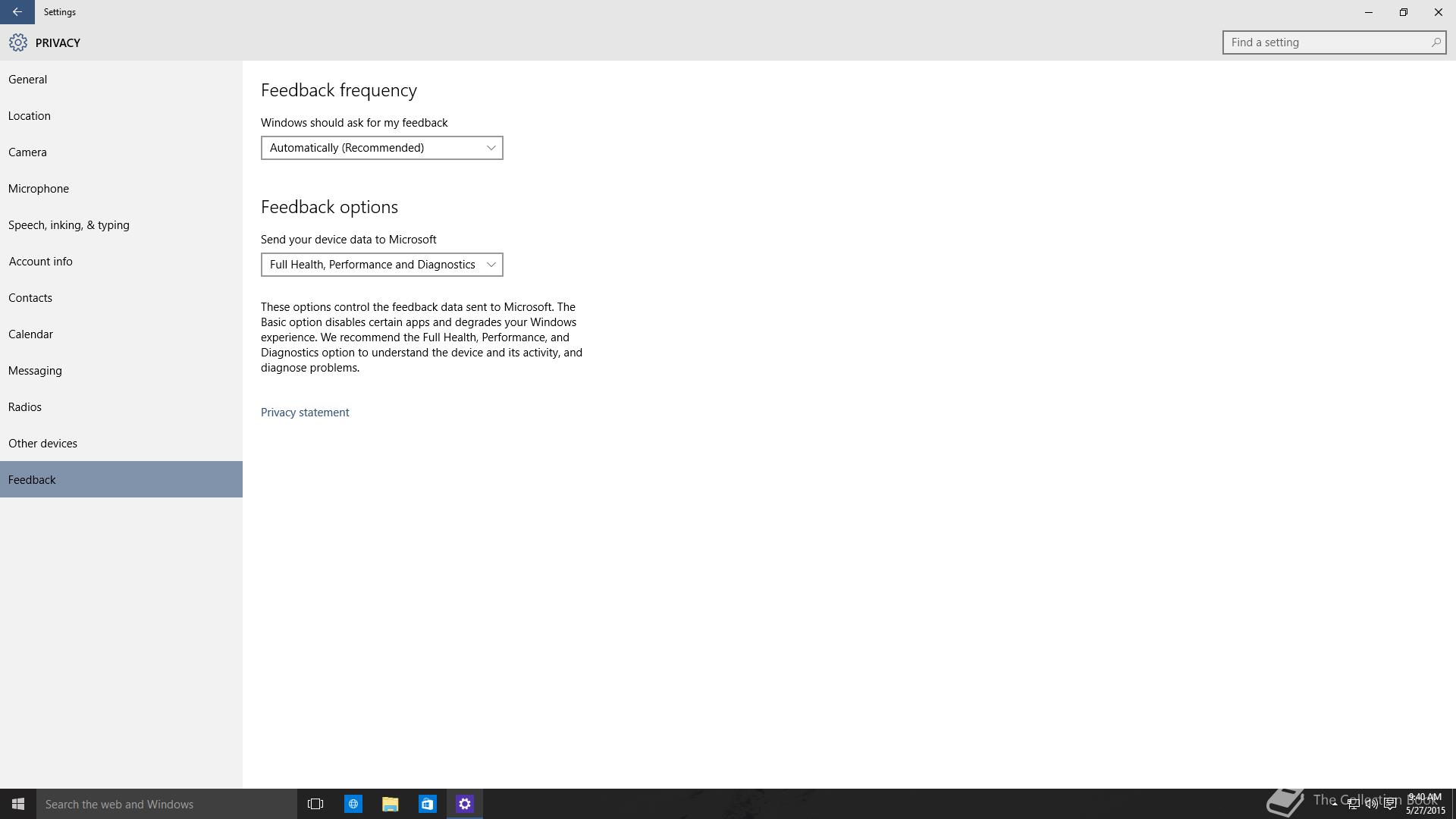This screenshot has width=1456, height=819.
Task: Open File Explorer from the taskbar
Action: (x=391, y=804)
